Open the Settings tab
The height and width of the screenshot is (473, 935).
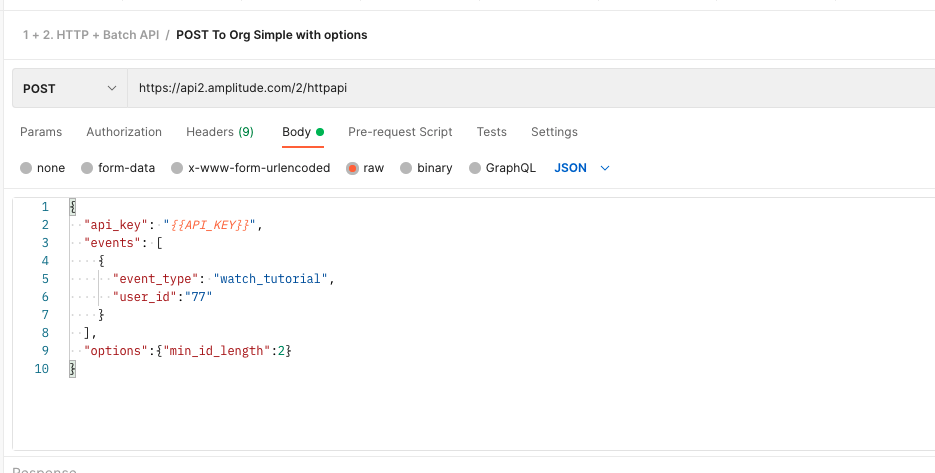(554, 132)
